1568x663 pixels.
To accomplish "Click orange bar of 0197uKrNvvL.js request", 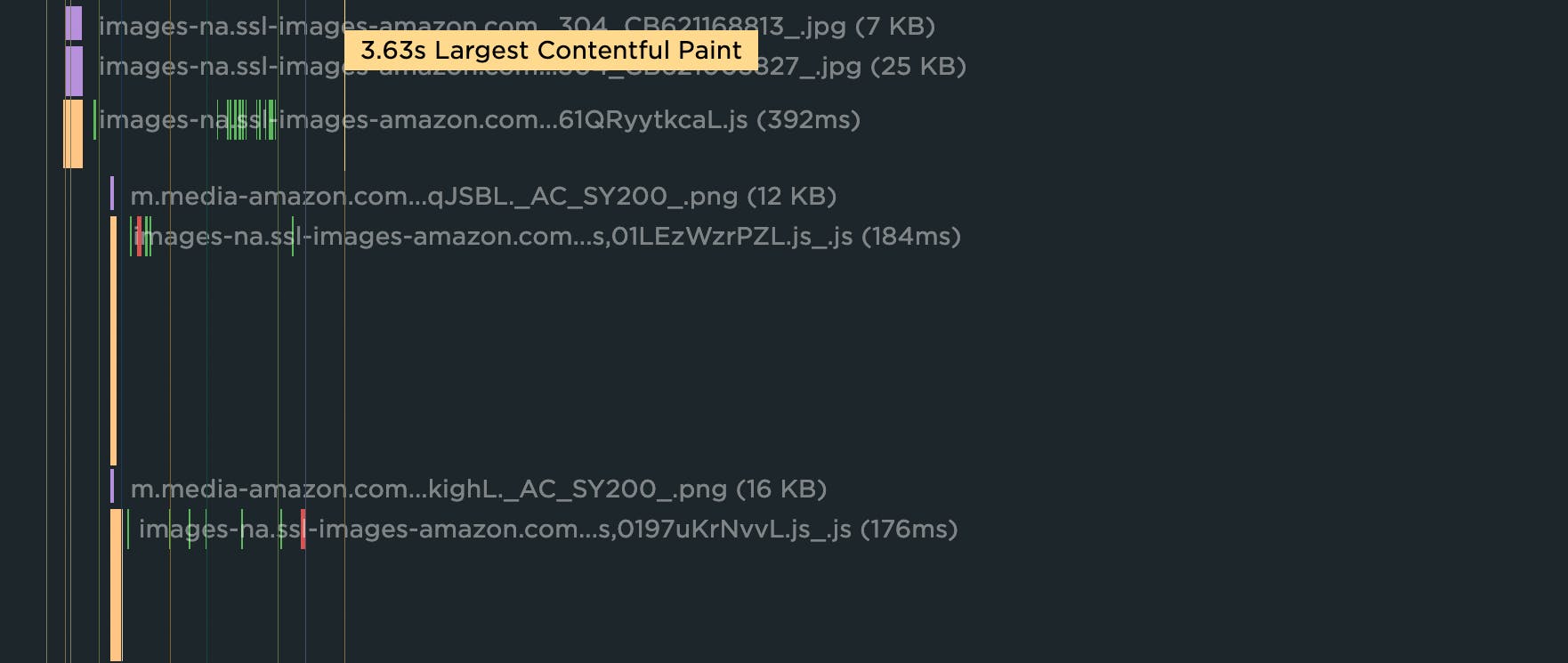I will pyautogui.click(x=116, y=584).
